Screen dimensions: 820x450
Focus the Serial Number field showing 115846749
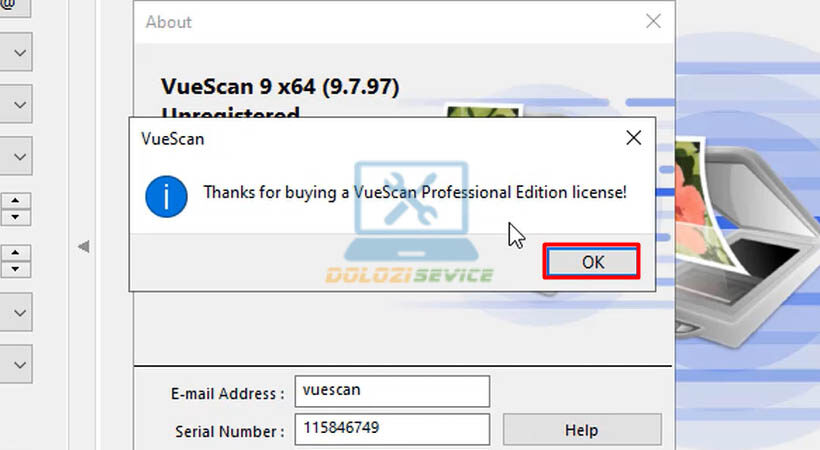[x=392, y=429]
